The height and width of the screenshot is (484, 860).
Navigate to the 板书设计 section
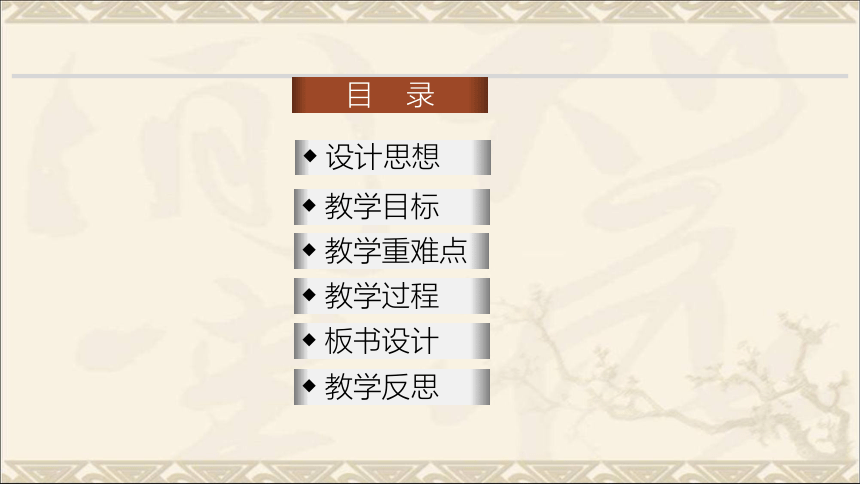pyautogui.click(x=392, y=341)
